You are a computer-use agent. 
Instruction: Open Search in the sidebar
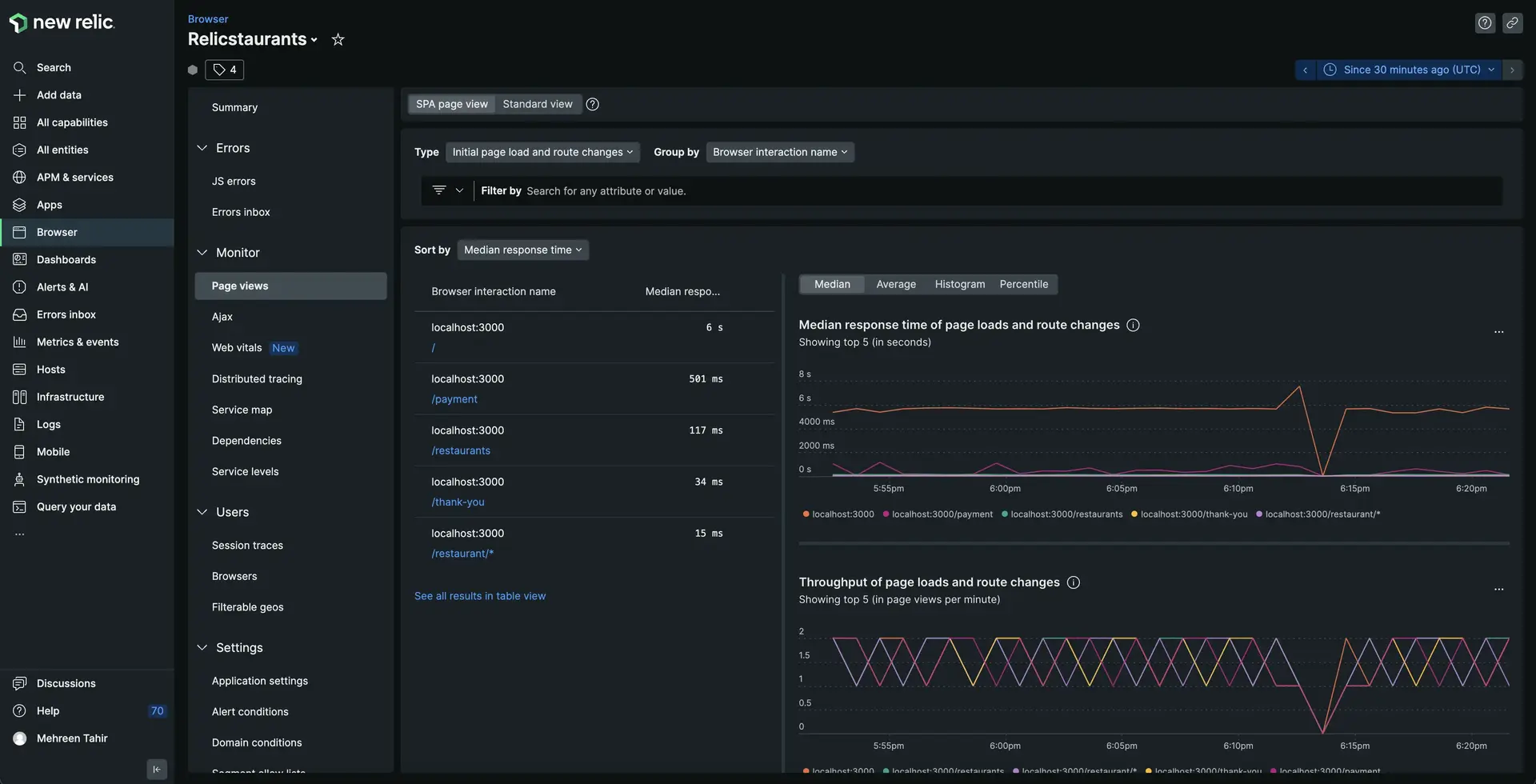pyautogui.click(x=54, y=68)
